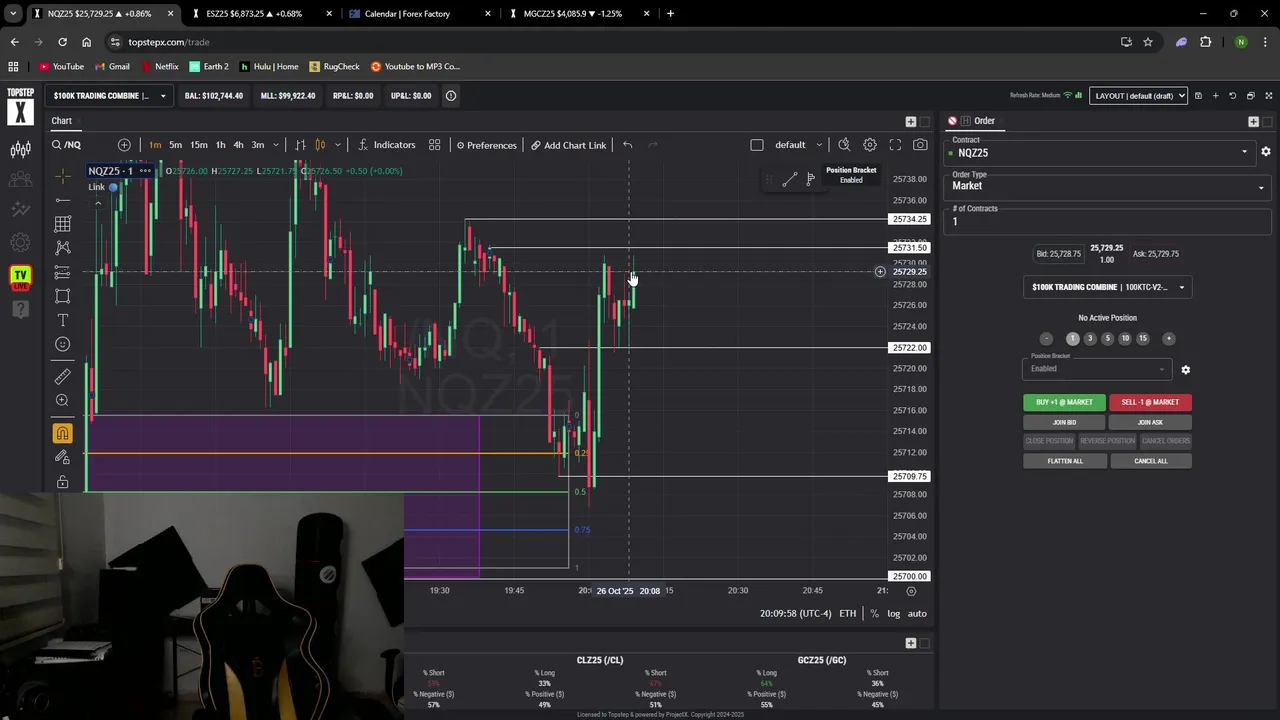Select 15 contracts quantity preset
1280x720 pixels.
point(1143,339)
